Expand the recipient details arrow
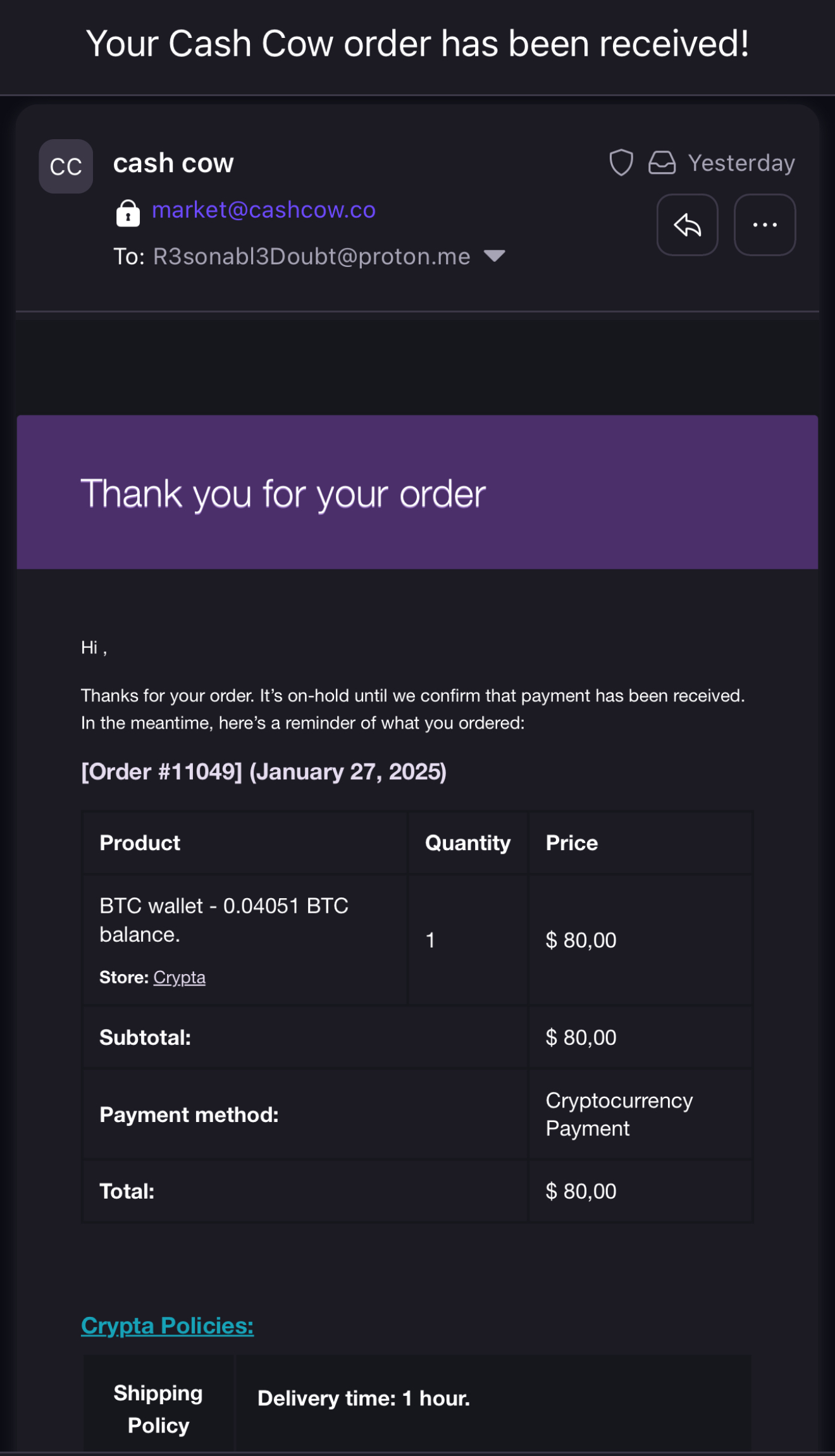Screen dimensions: 835x1456 (494, 256)
